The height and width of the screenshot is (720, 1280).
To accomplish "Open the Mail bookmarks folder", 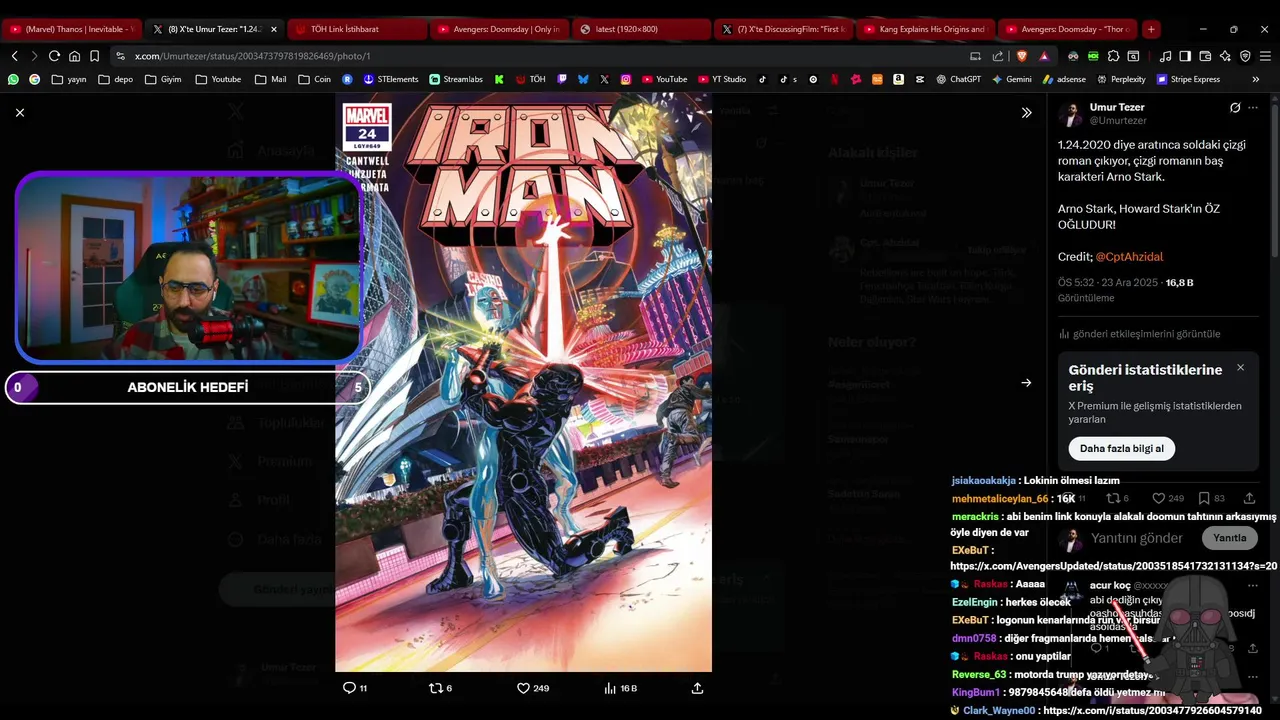I will (270, 79).
